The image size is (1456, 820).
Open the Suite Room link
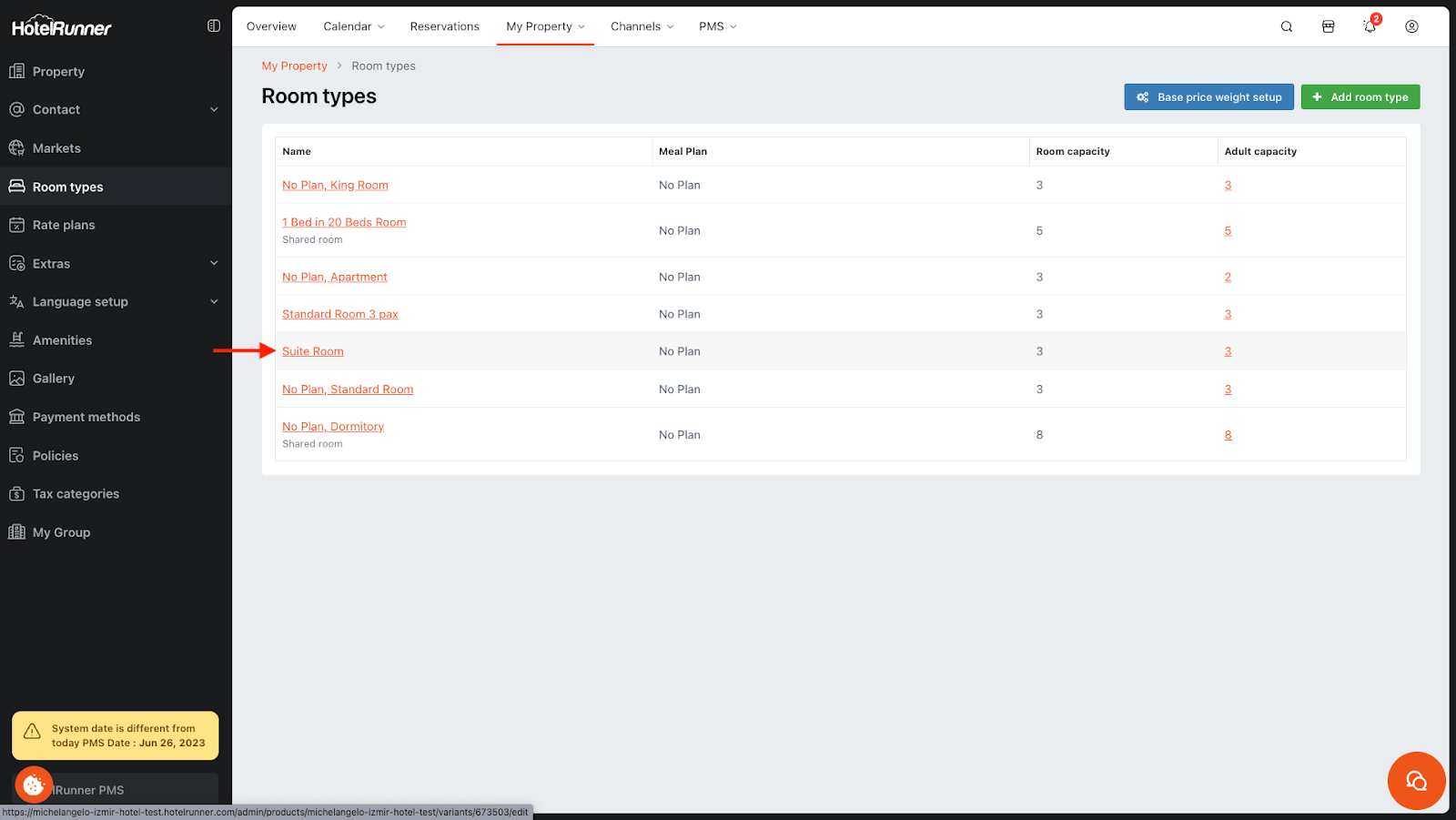(x=313, y=351)
